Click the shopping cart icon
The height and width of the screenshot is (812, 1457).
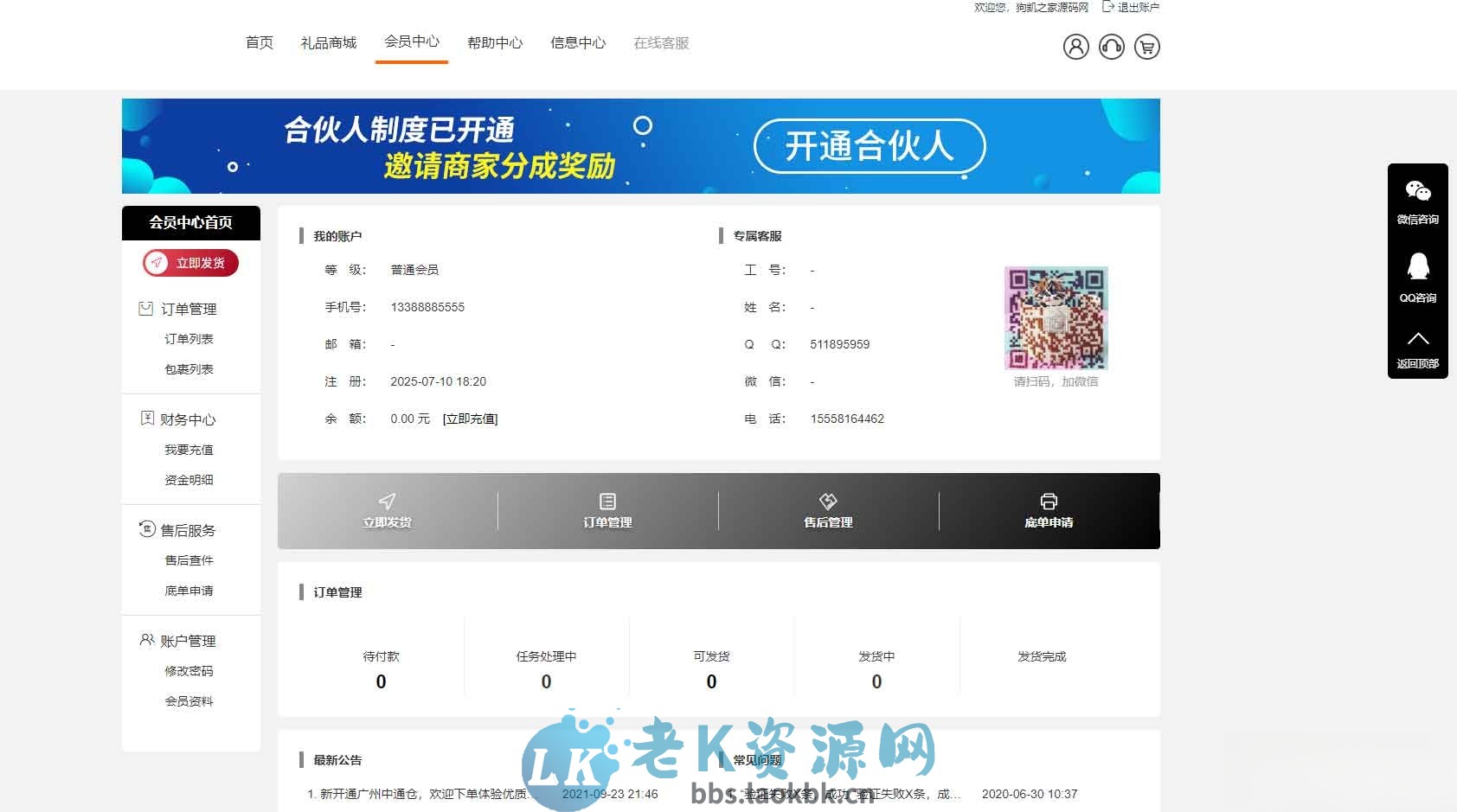click(x=1146, y=48)
